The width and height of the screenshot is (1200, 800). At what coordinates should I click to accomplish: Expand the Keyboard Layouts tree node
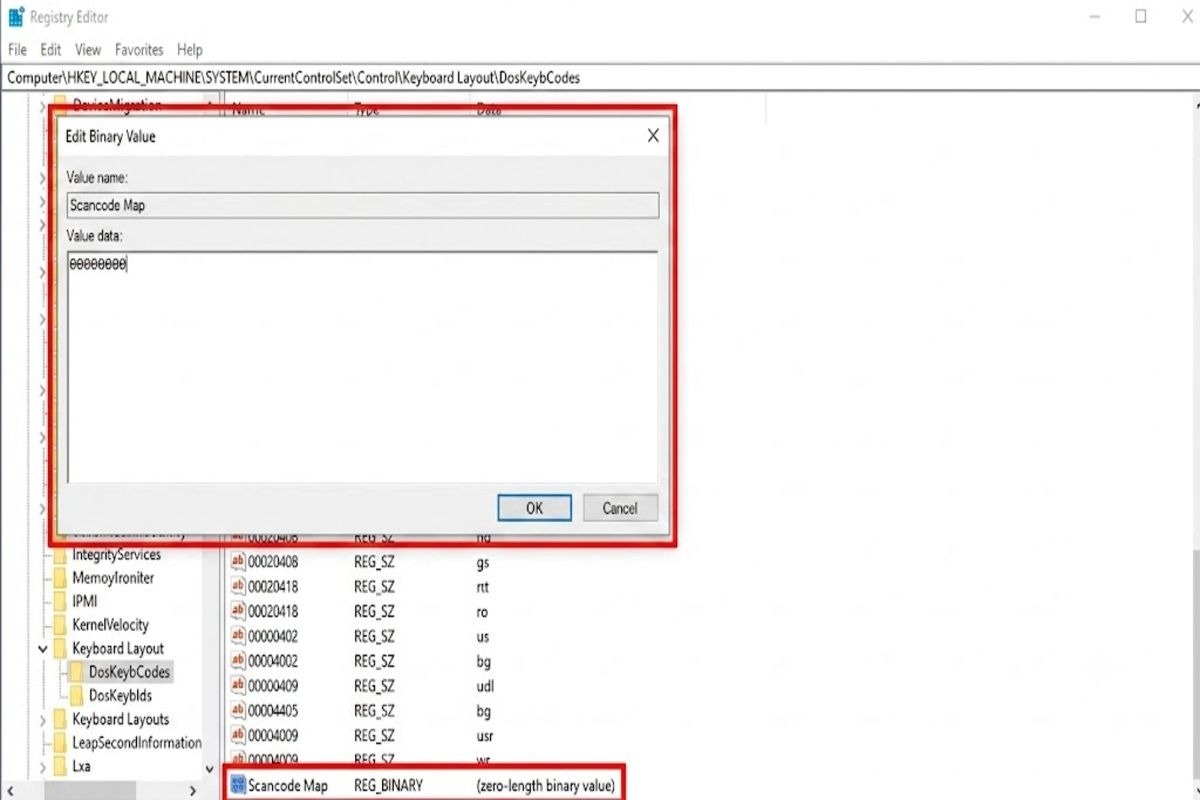(43, 719)
